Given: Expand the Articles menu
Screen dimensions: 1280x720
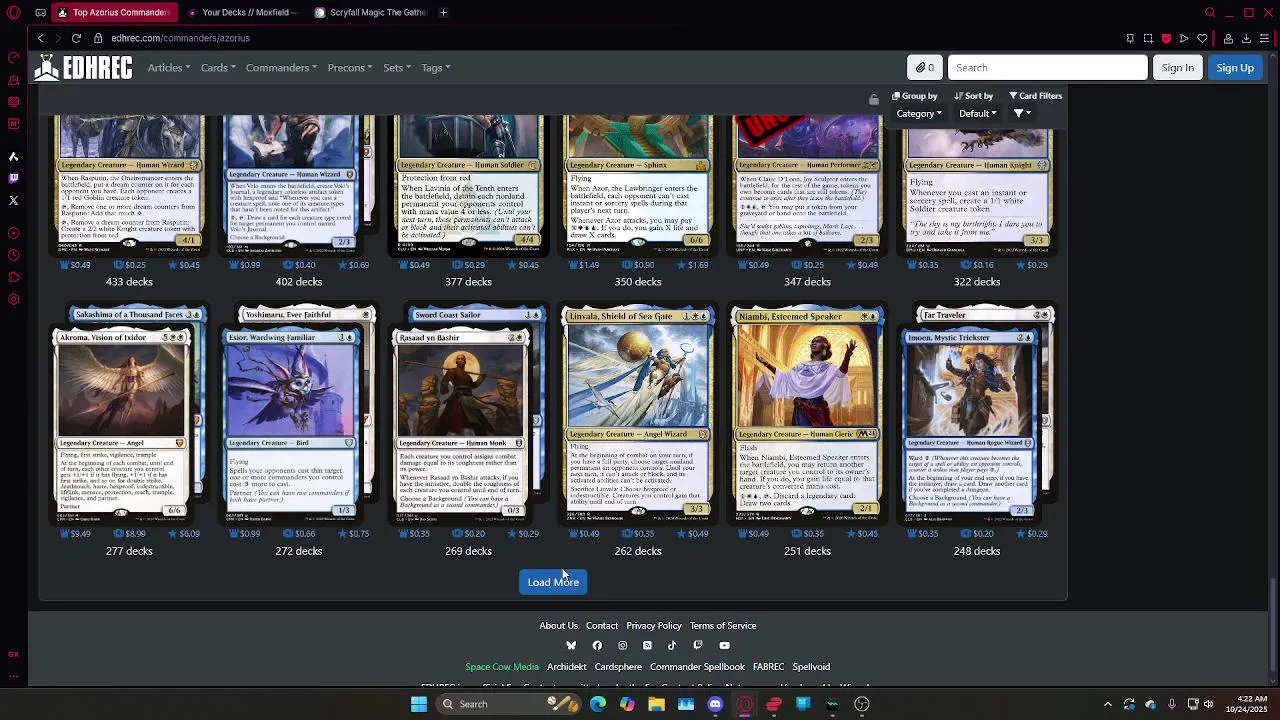Looking at the screenshot, I should coord(168,67).
